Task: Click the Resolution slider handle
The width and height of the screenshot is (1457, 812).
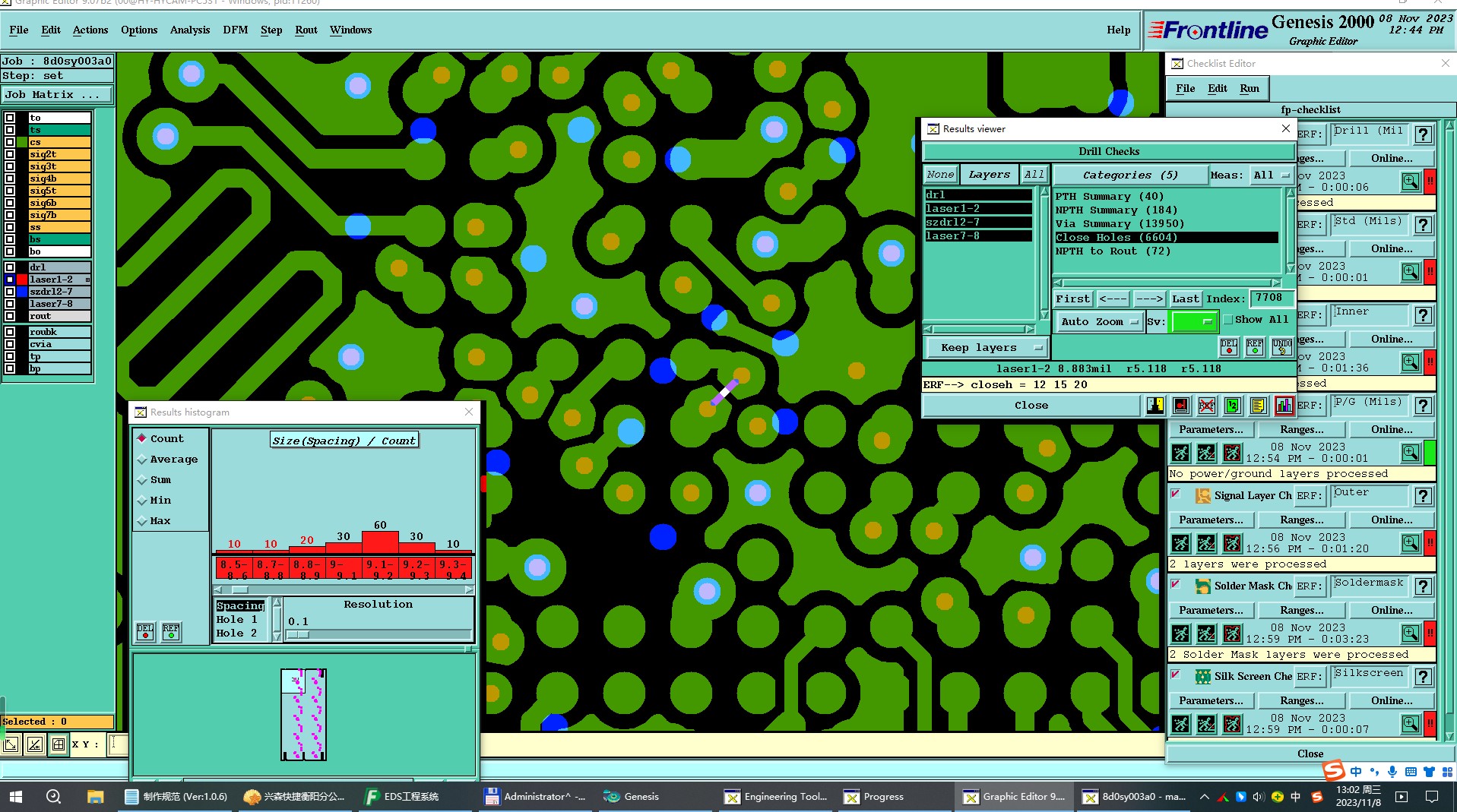Action: [298, 634]
